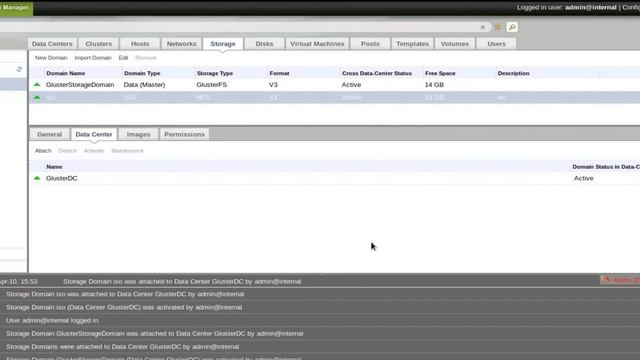Click the 'GlusterFS' storage type cell
Image resolution: width=640 pixels, height=360 pixels.
point(211,85)
